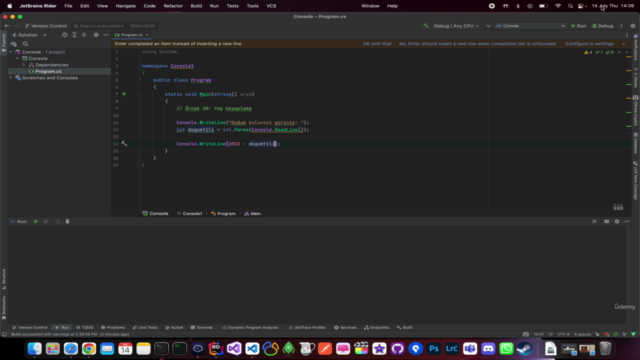The height and width of the screenshot is (360, 640).
Task: Click the Program breadcrumb item
Action: pos(223,213)
